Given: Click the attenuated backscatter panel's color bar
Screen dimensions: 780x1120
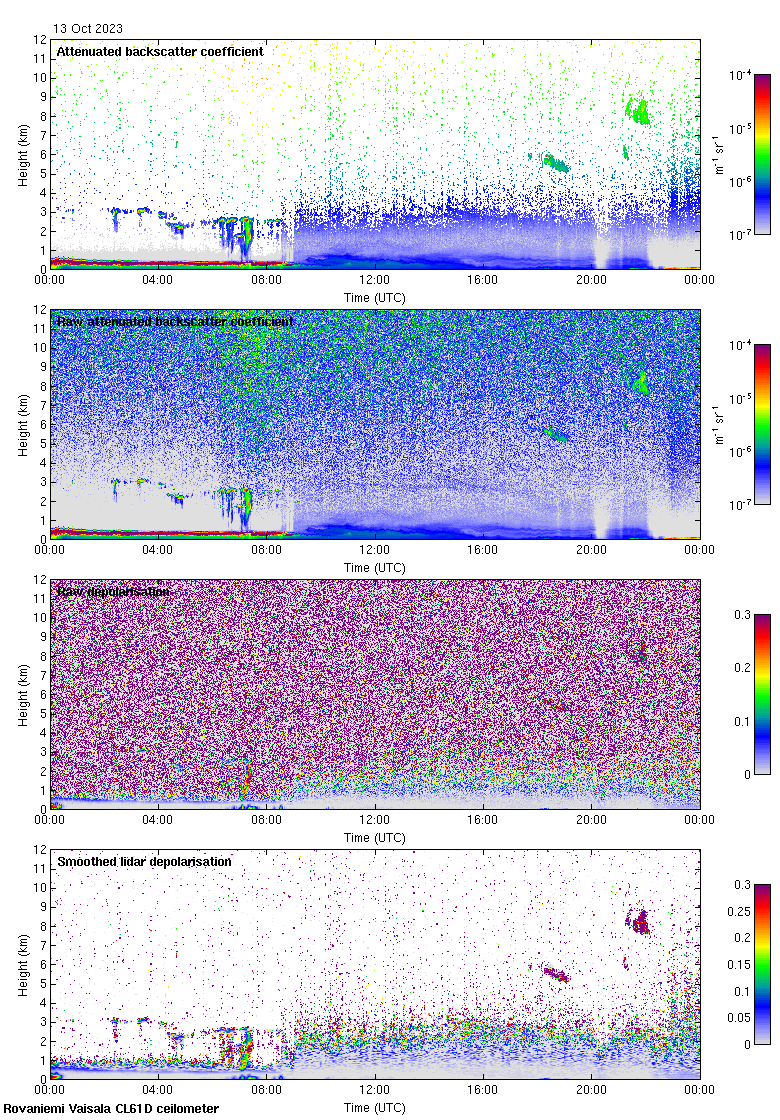Looking at the screenshot, I should coord(762,154).
